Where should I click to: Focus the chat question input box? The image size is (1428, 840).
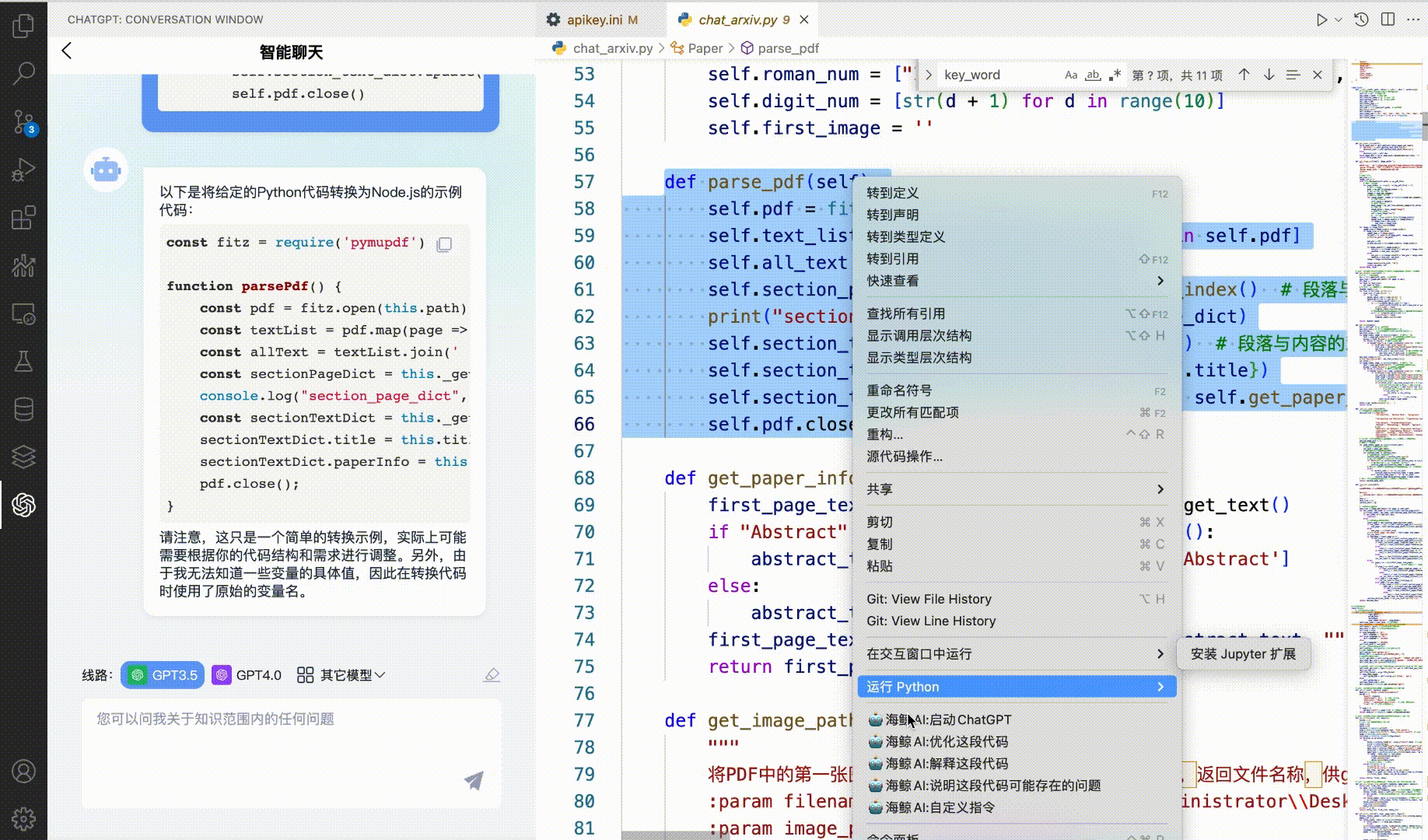292,754
